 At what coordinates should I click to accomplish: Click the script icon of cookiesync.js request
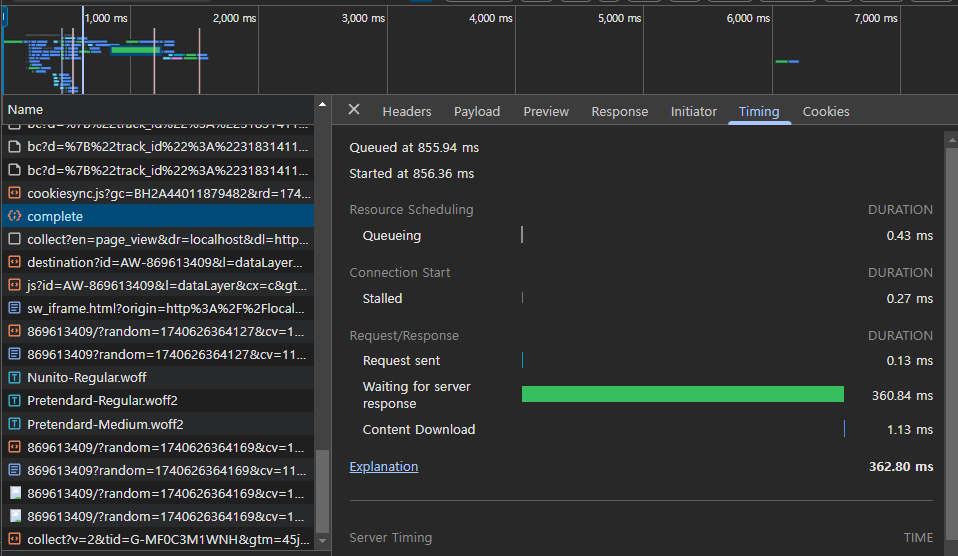tap(14, 193)
